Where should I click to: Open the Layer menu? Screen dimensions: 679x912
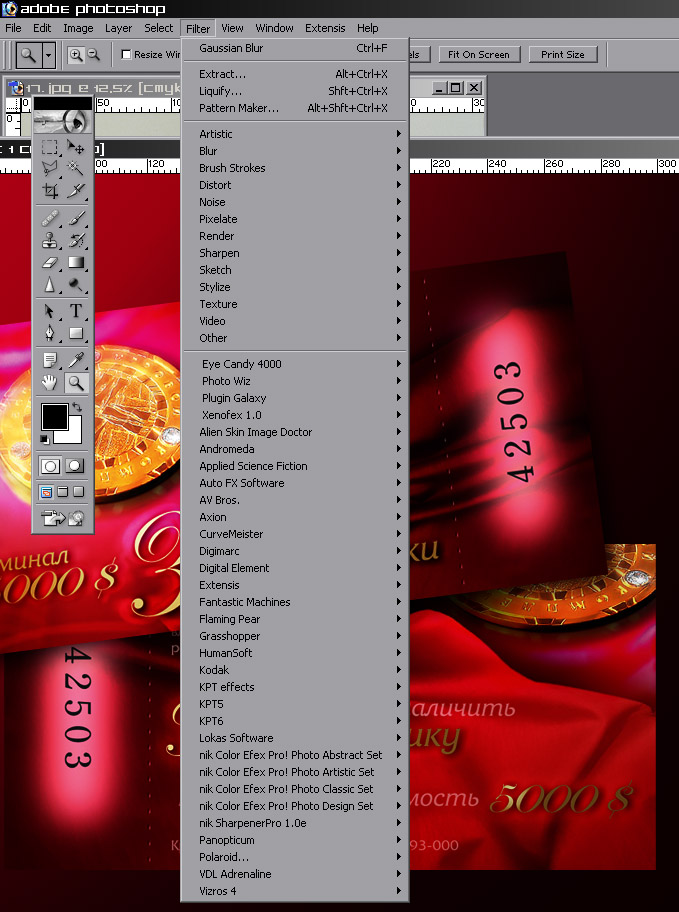(x=118, y=28)
